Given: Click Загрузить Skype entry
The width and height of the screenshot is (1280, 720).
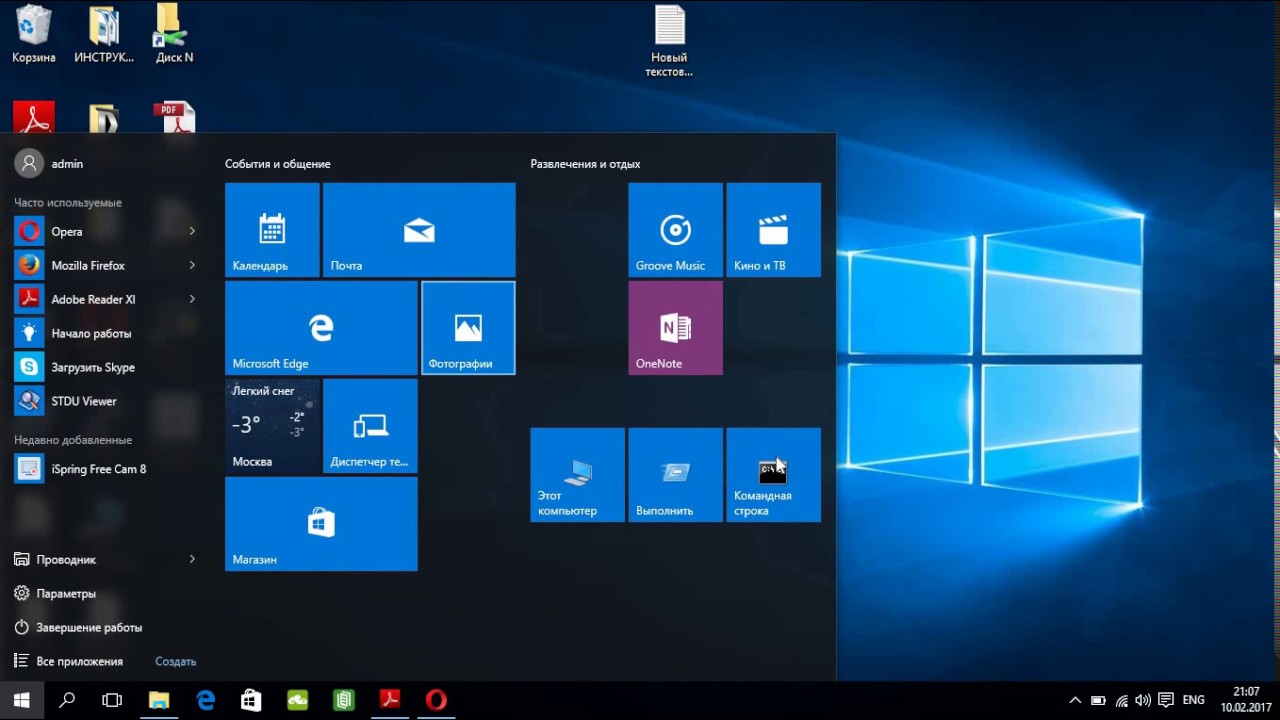Looking at the screenshot, I should pos(105,367).
